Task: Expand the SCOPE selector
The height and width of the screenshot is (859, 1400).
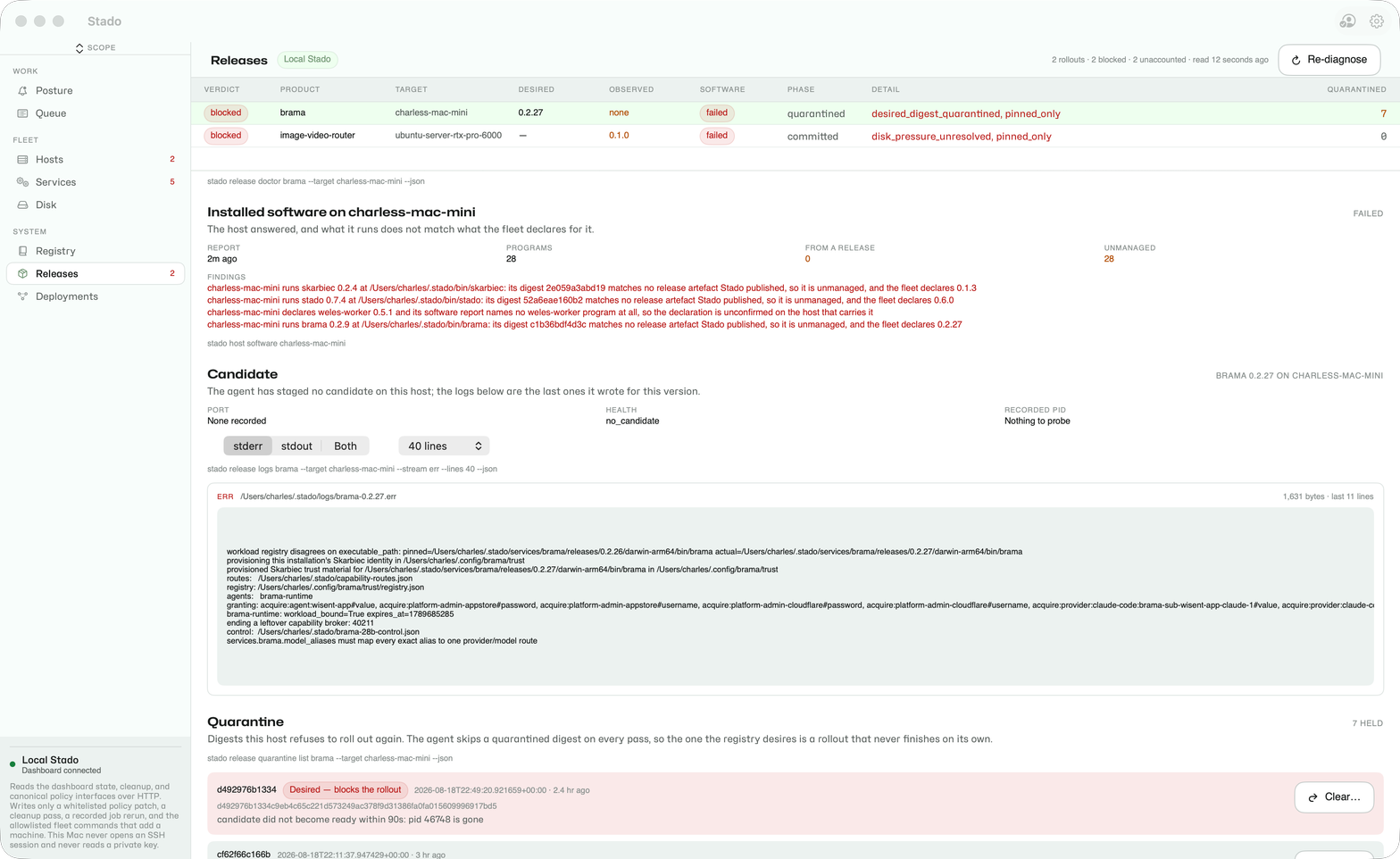Action: point(96,47)
